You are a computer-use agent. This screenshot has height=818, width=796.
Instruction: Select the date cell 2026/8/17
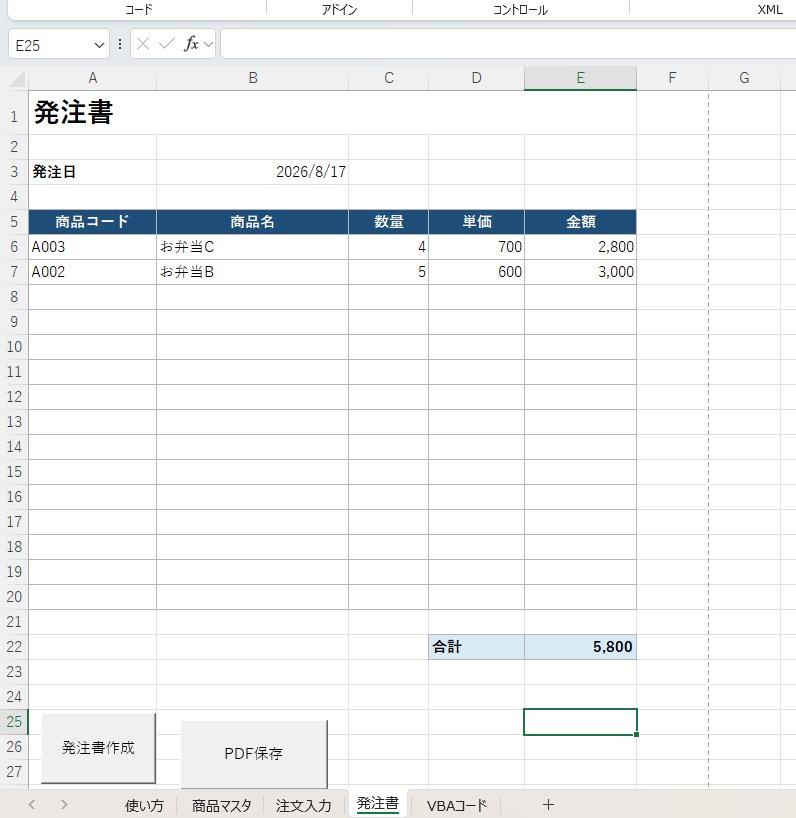point(252,172)
